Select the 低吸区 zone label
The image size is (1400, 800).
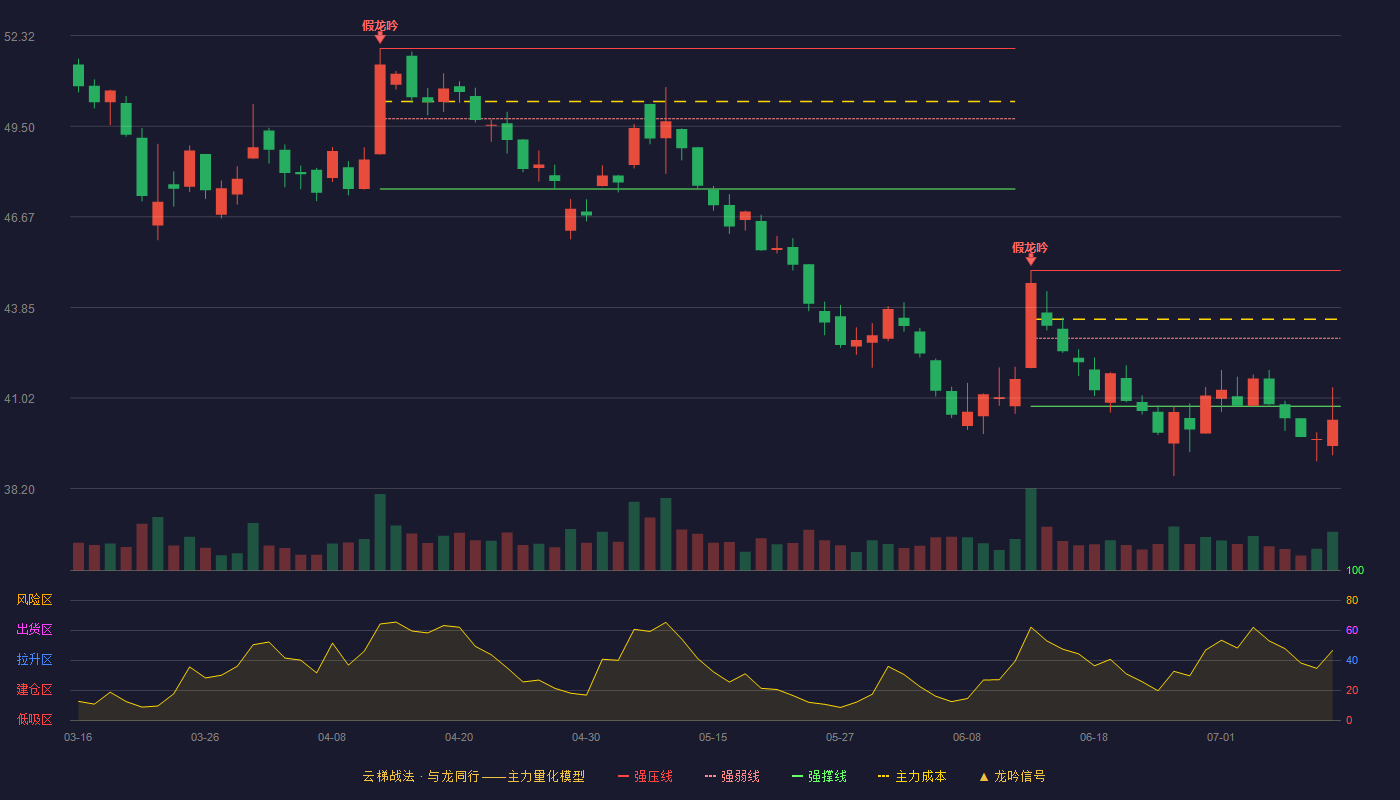[34, 719]
